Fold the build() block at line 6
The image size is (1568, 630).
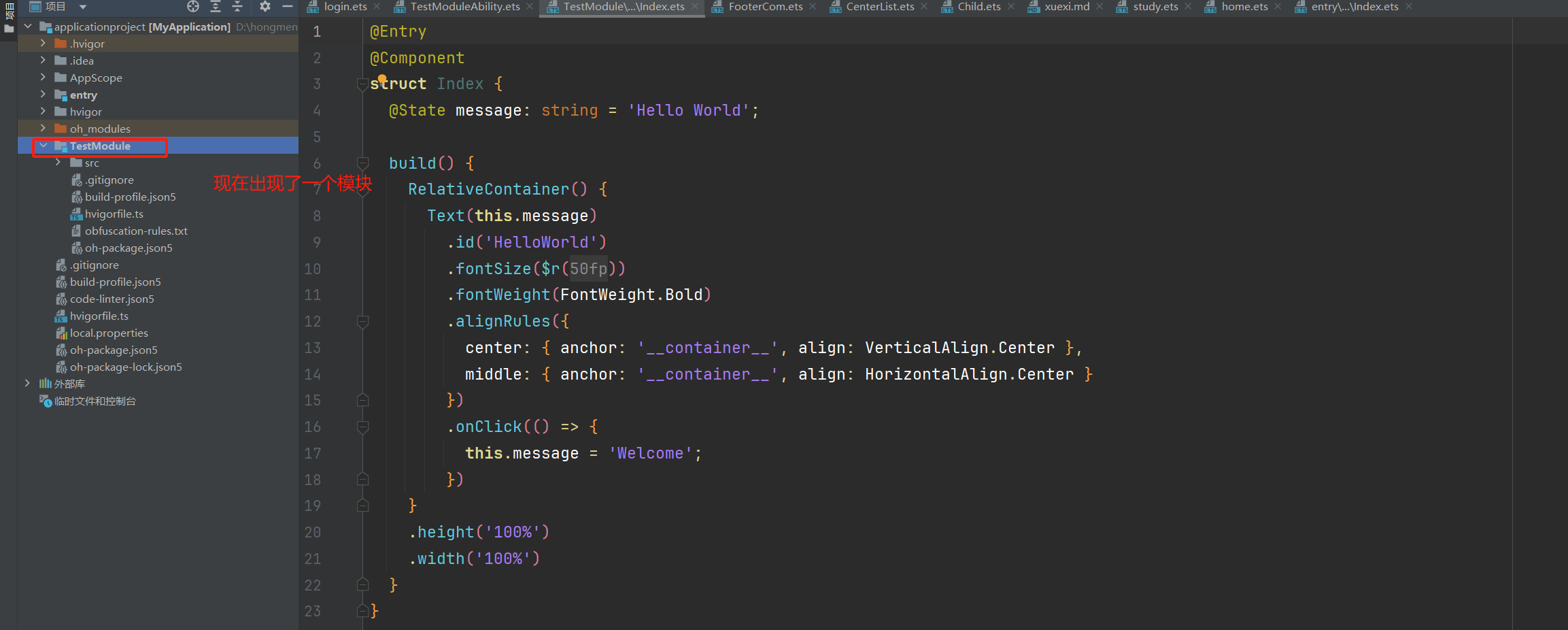click(x=362, y=163)
